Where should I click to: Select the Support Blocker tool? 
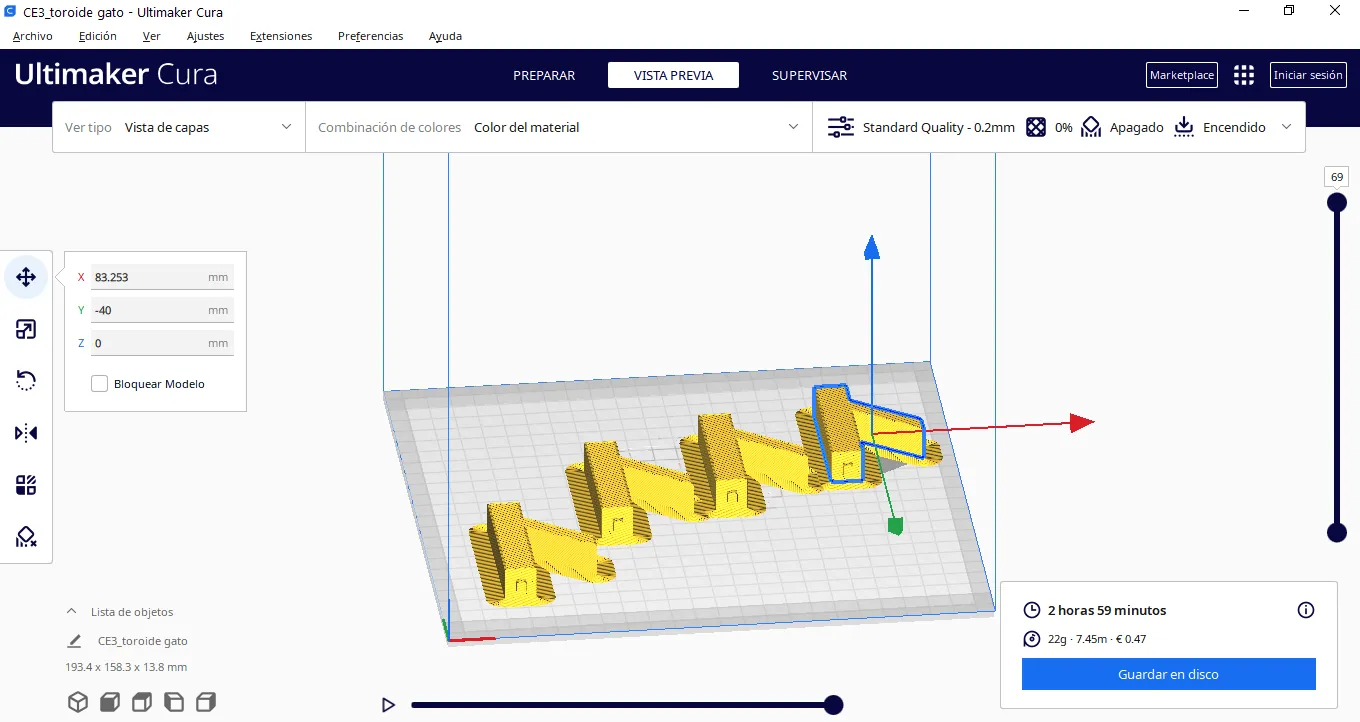pos(26,537)
